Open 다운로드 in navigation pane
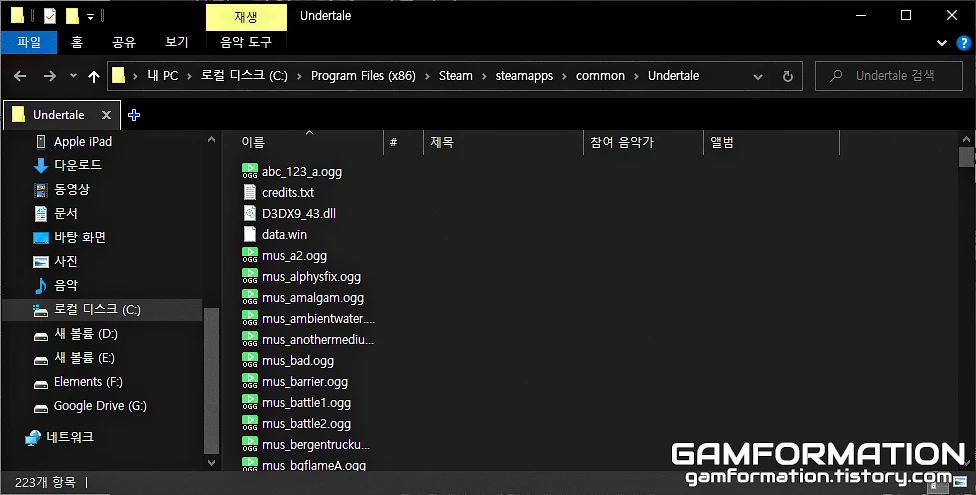 (x=78, y=165)
